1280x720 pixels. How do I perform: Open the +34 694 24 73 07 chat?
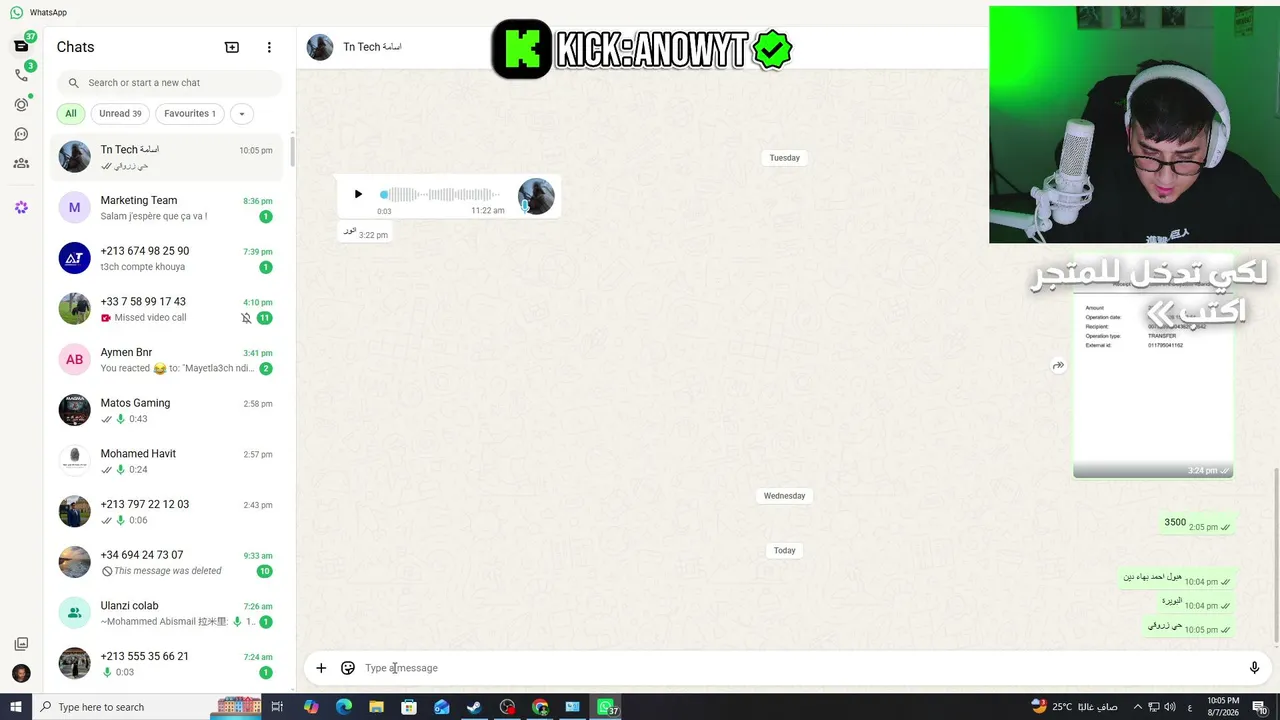click(x=167, y=562)
